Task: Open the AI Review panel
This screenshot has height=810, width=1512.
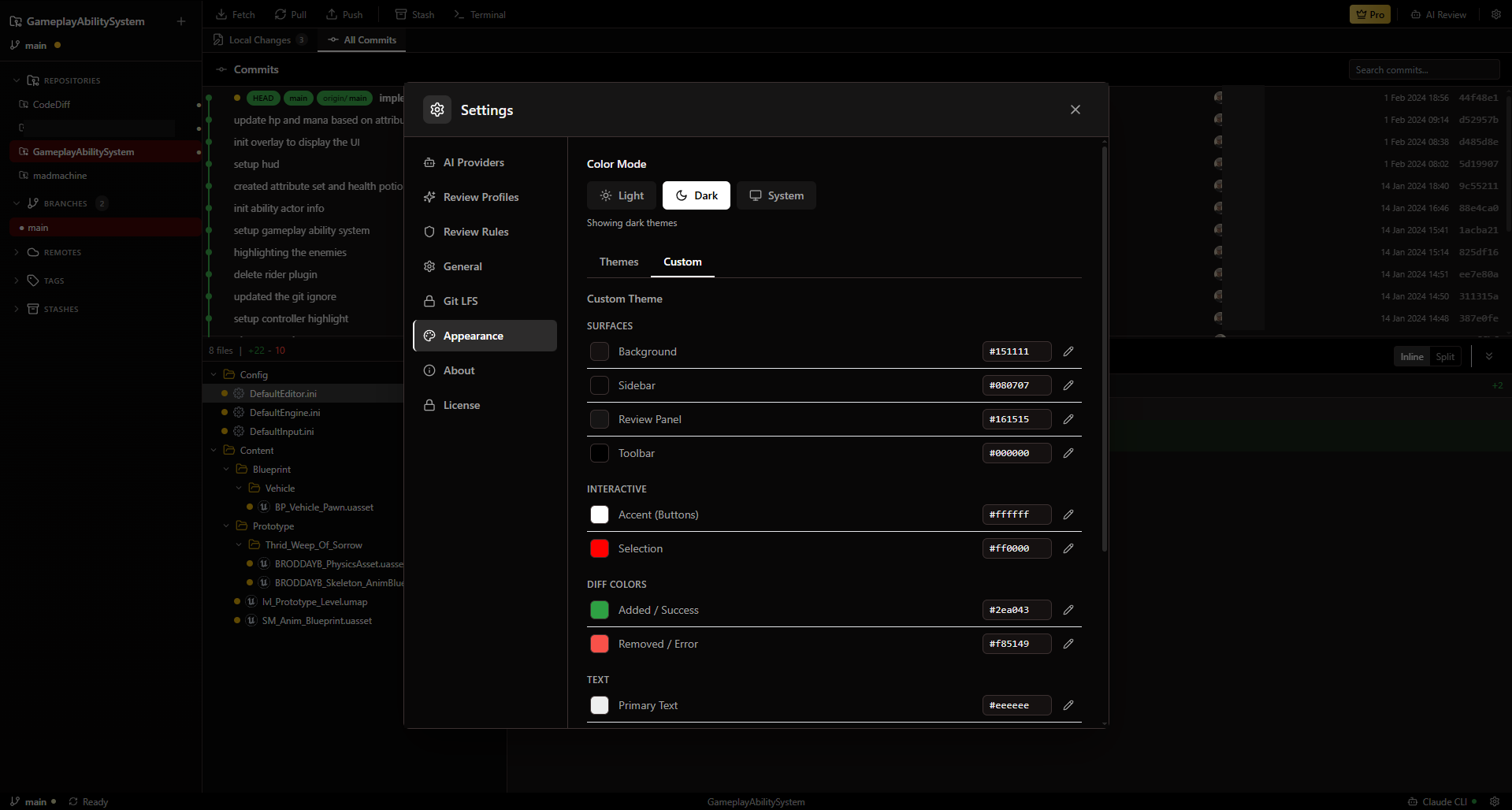Action: (1439, 14)
